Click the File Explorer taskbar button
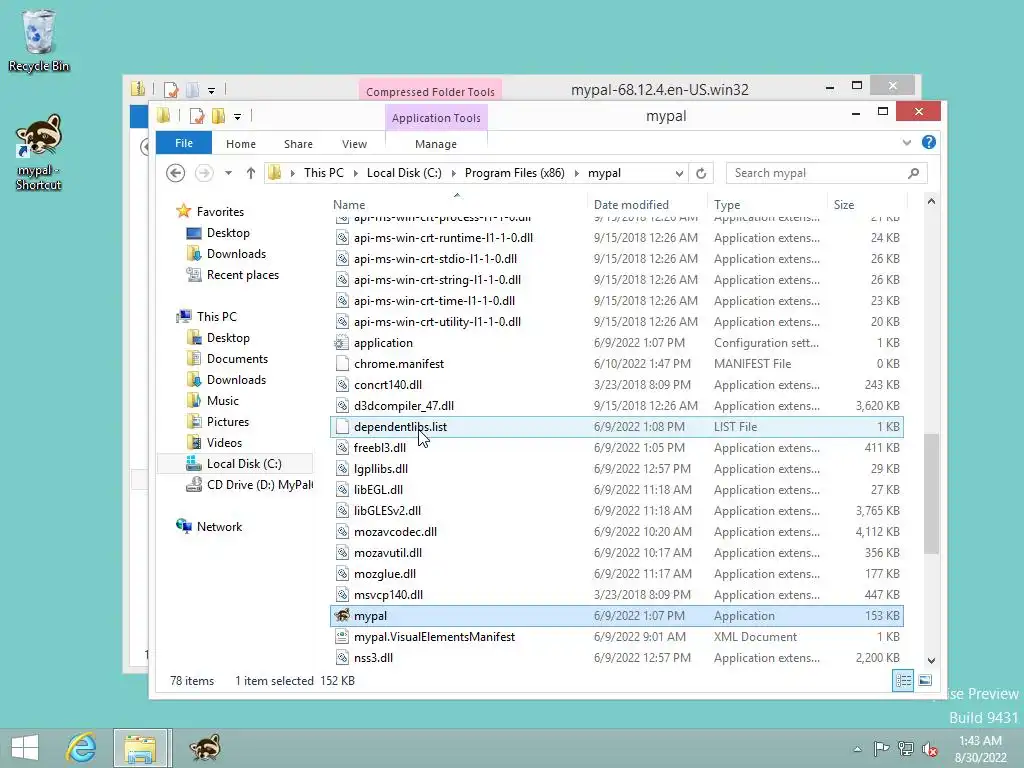The image size is (1024, 768). click(141, 748)
